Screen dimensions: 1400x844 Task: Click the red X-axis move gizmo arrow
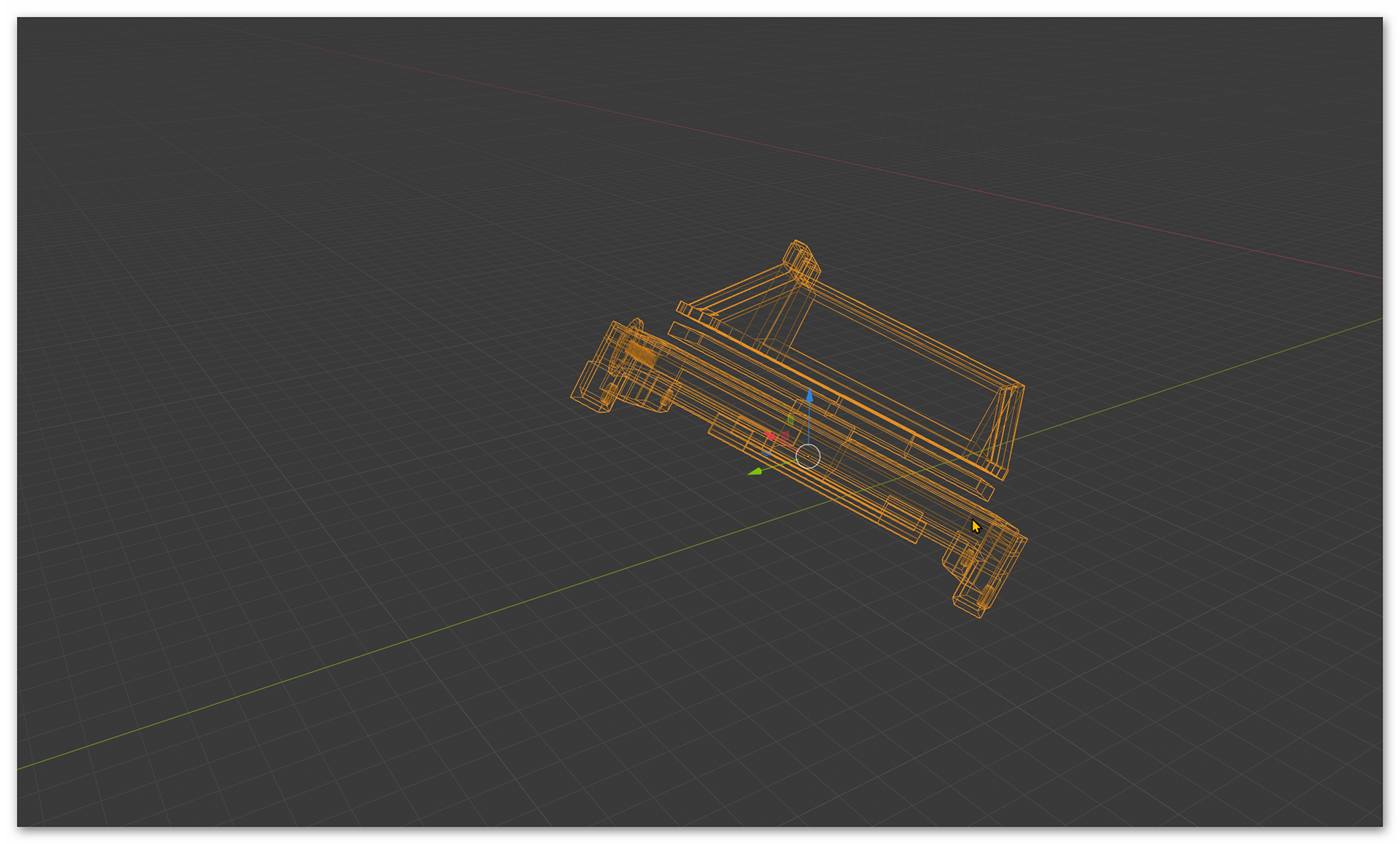pos(771,436)
